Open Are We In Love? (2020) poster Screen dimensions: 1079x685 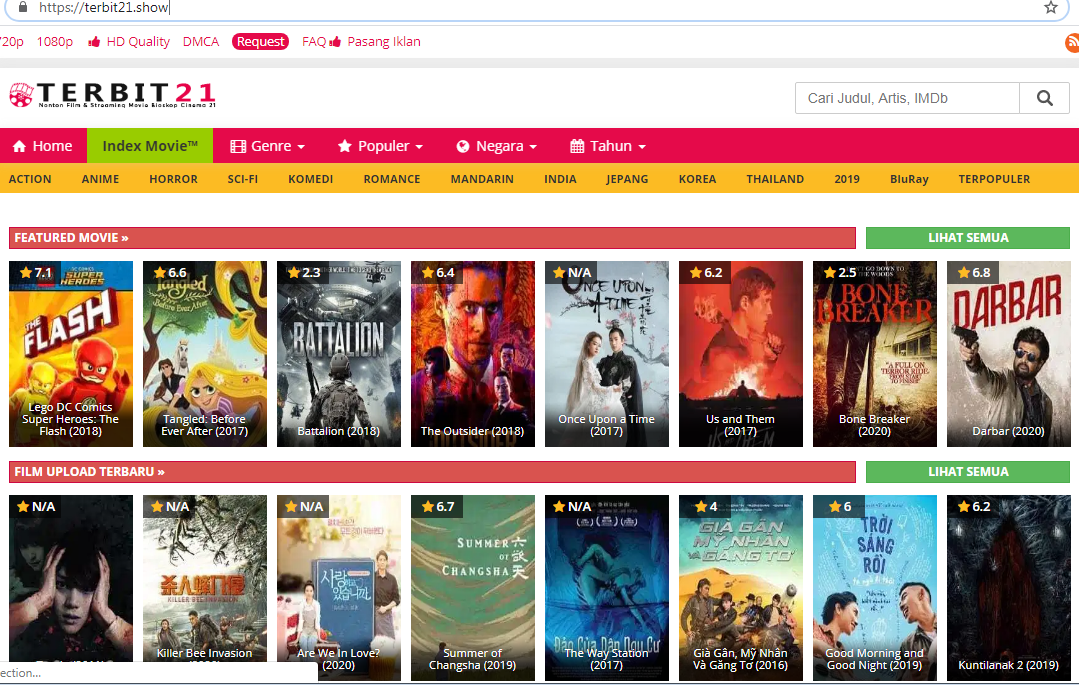(339, 588)
